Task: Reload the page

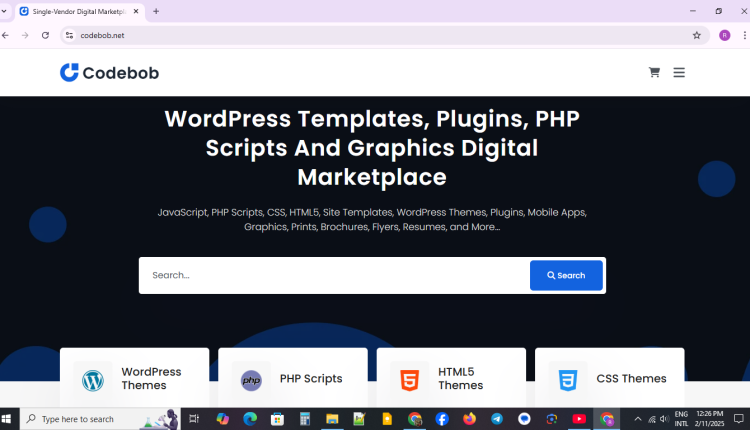Action: point(45,35)
